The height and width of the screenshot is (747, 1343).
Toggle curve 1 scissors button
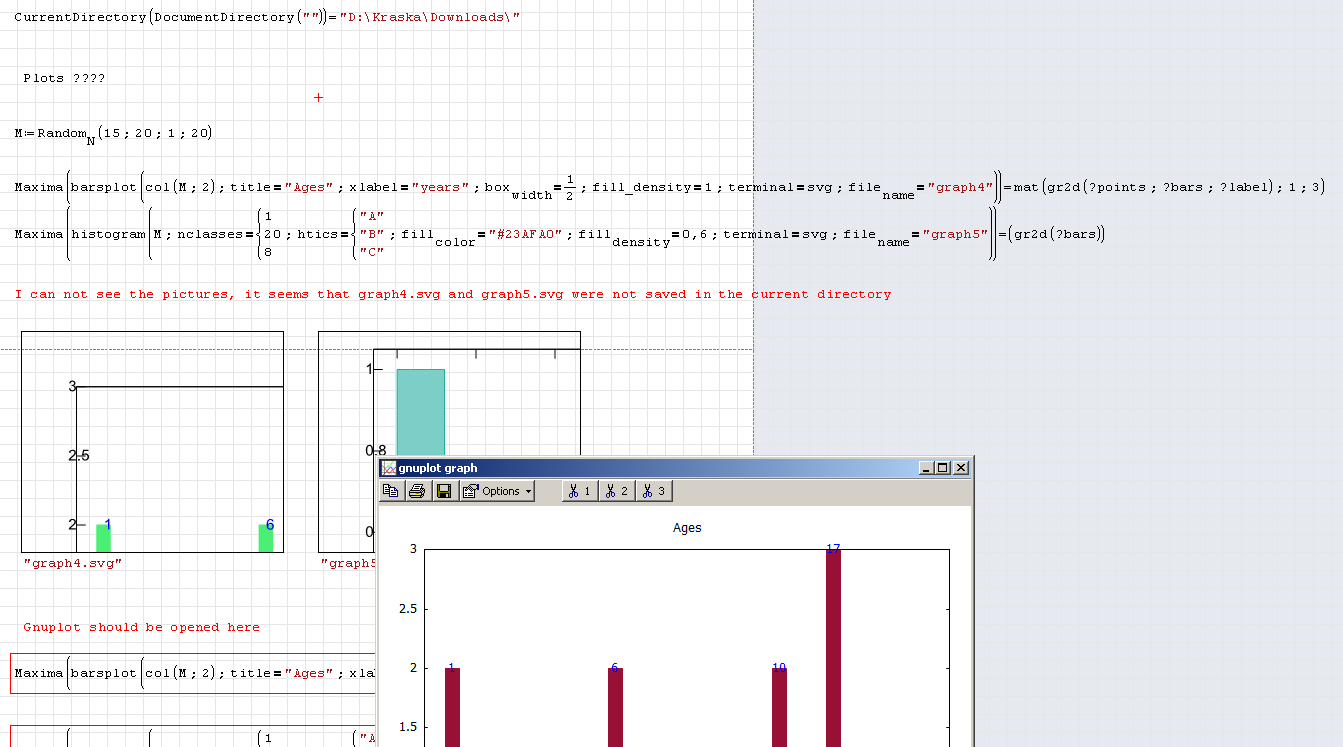pyautogui.click(x=580, y=491)
